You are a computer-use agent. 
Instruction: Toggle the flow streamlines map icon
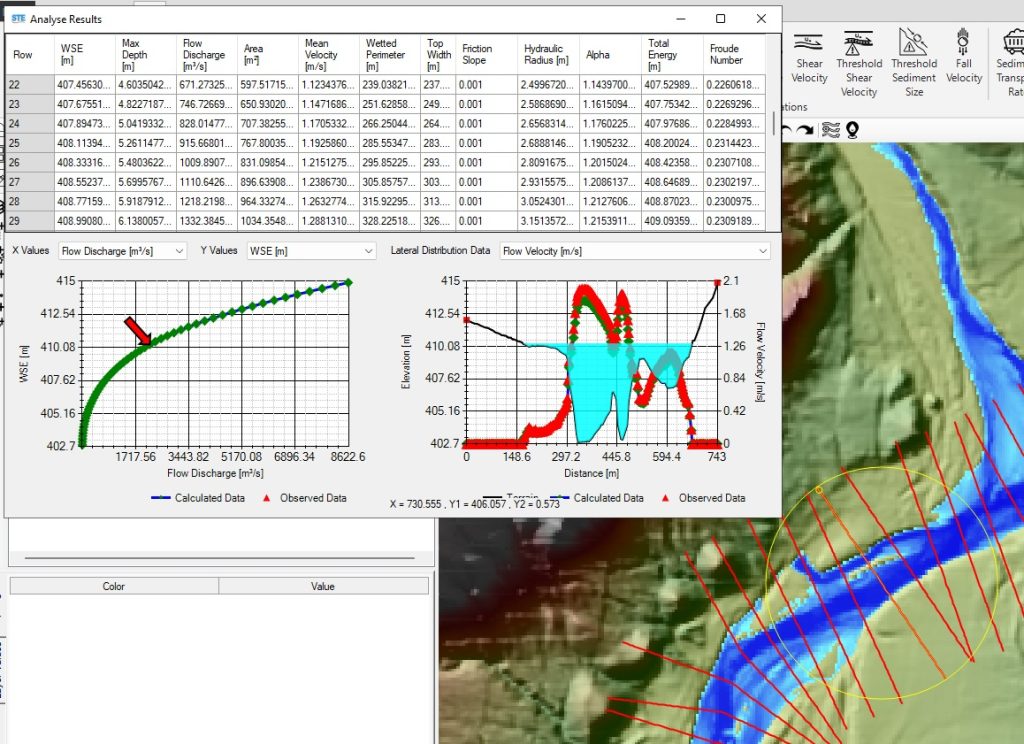point(829,129)
